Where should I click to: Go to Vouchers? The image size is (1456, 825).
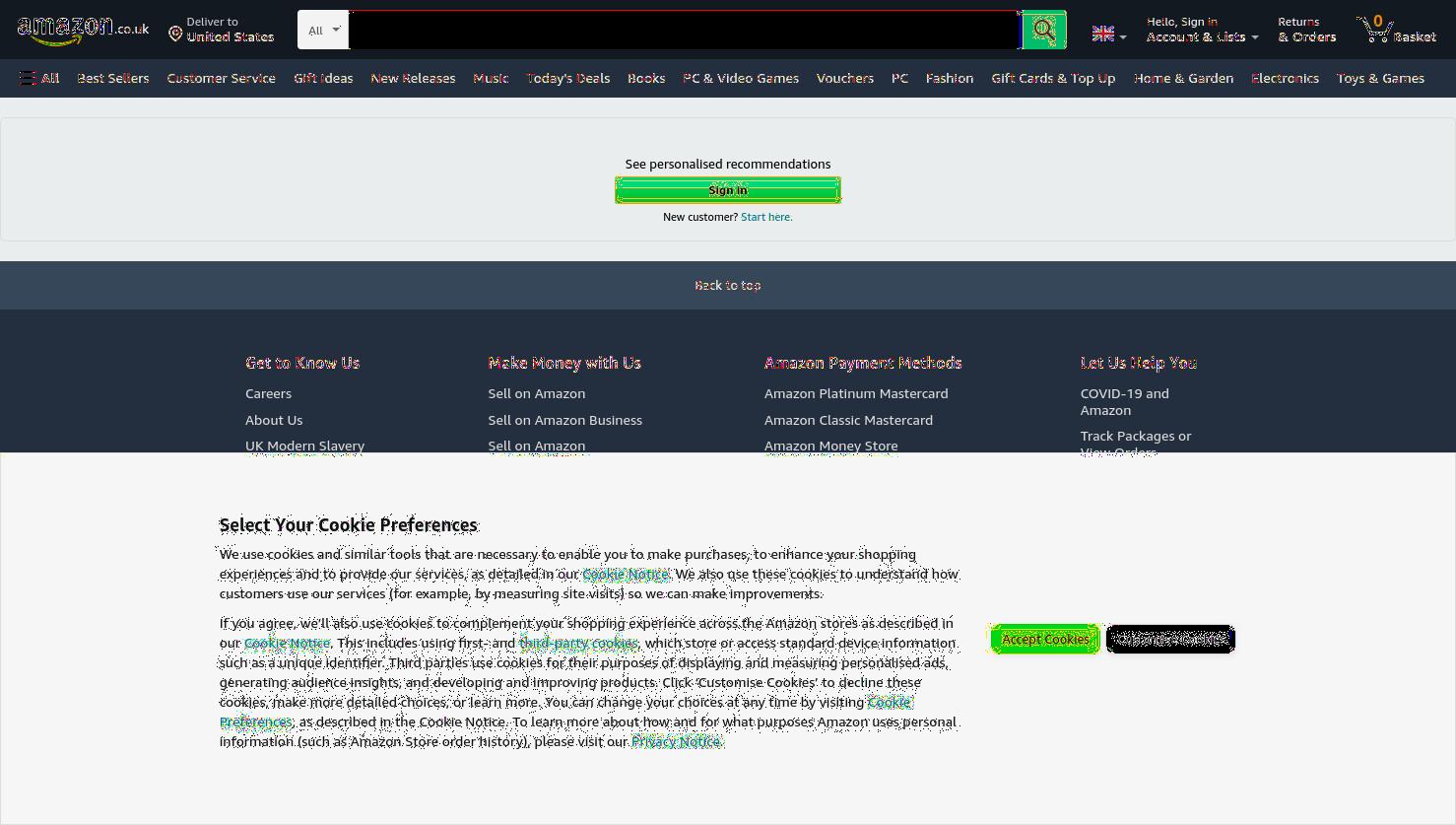[x=845, y=78]
